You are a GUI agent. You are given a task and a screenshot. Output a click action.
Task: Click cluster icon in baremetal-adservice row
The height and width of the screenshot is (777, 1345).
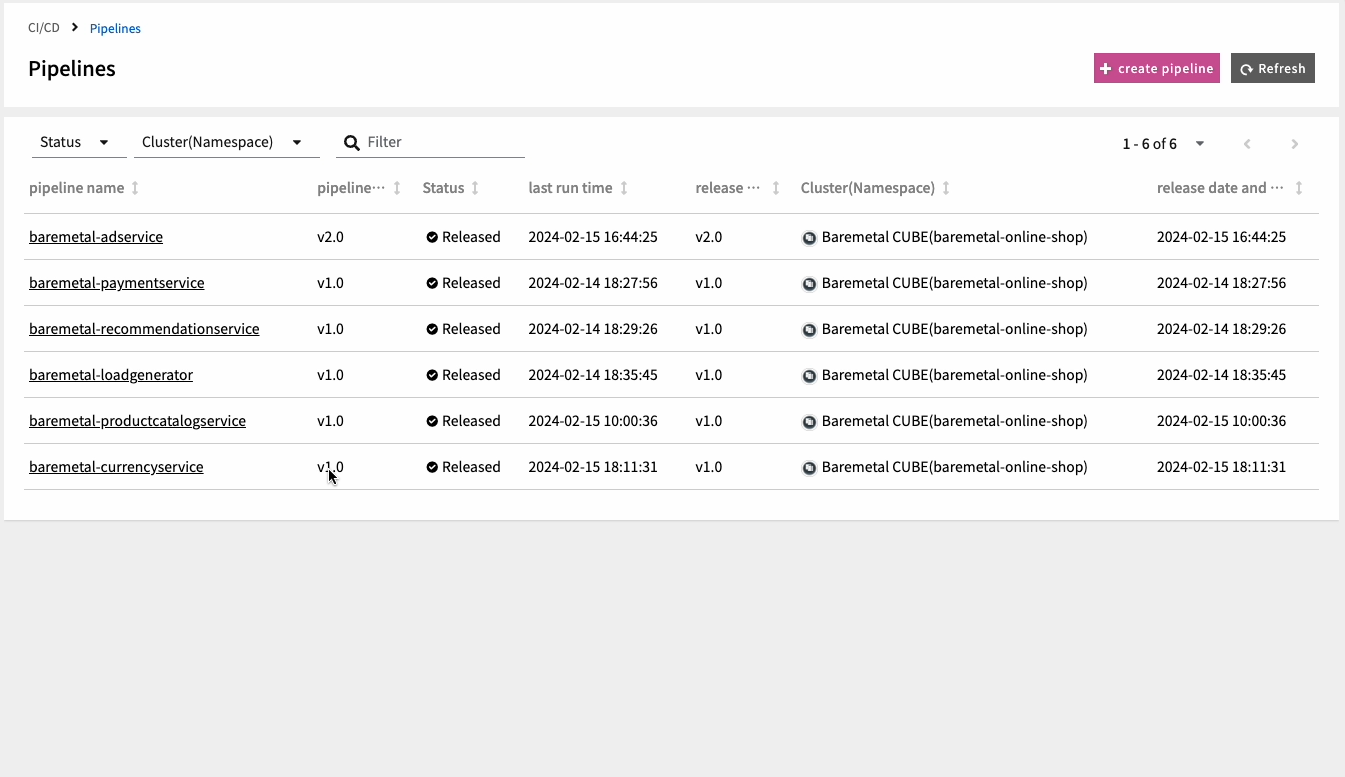coord(809,238)
